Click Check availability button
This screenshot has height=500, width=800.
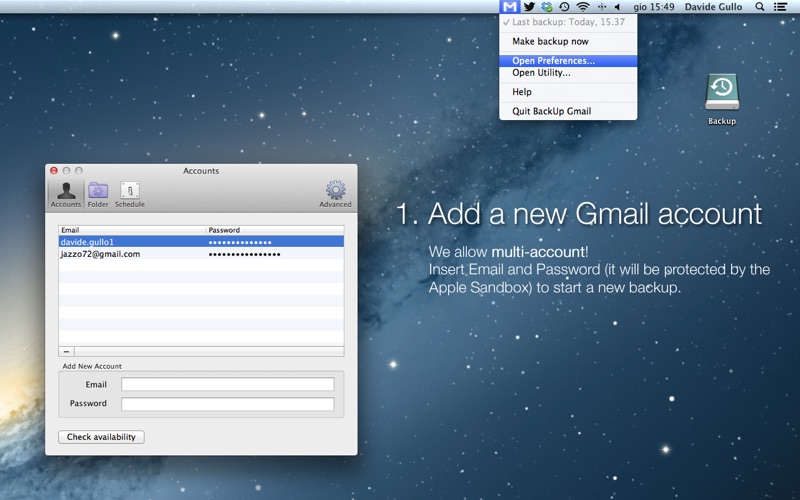click(101, 437)
